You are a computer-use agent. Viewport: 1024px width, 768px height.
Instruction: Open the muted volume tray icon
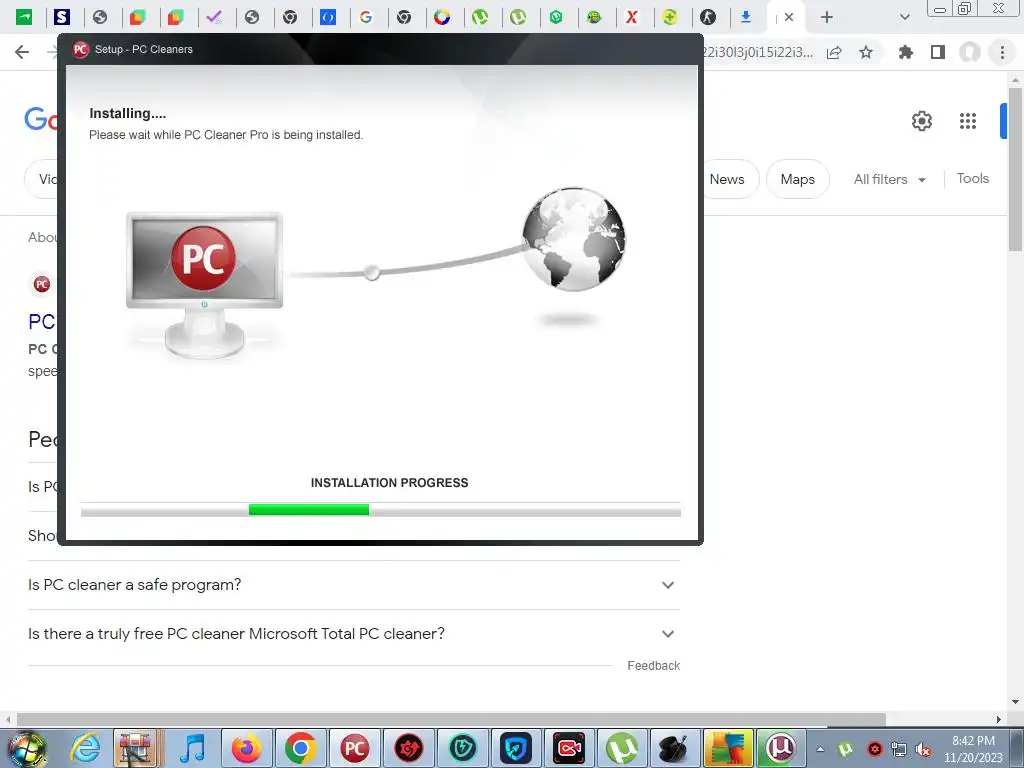(x=923, y=749)
